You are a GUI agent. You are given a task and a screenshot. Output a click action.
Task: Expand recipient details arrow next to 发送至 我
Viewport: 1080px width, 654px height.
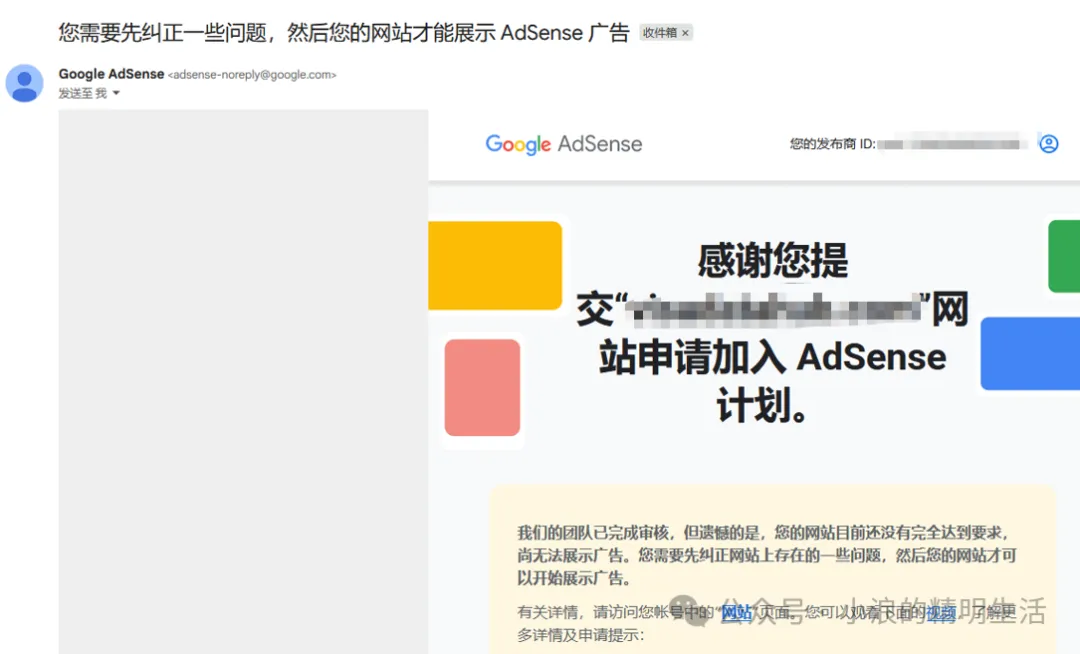(116, 93)
